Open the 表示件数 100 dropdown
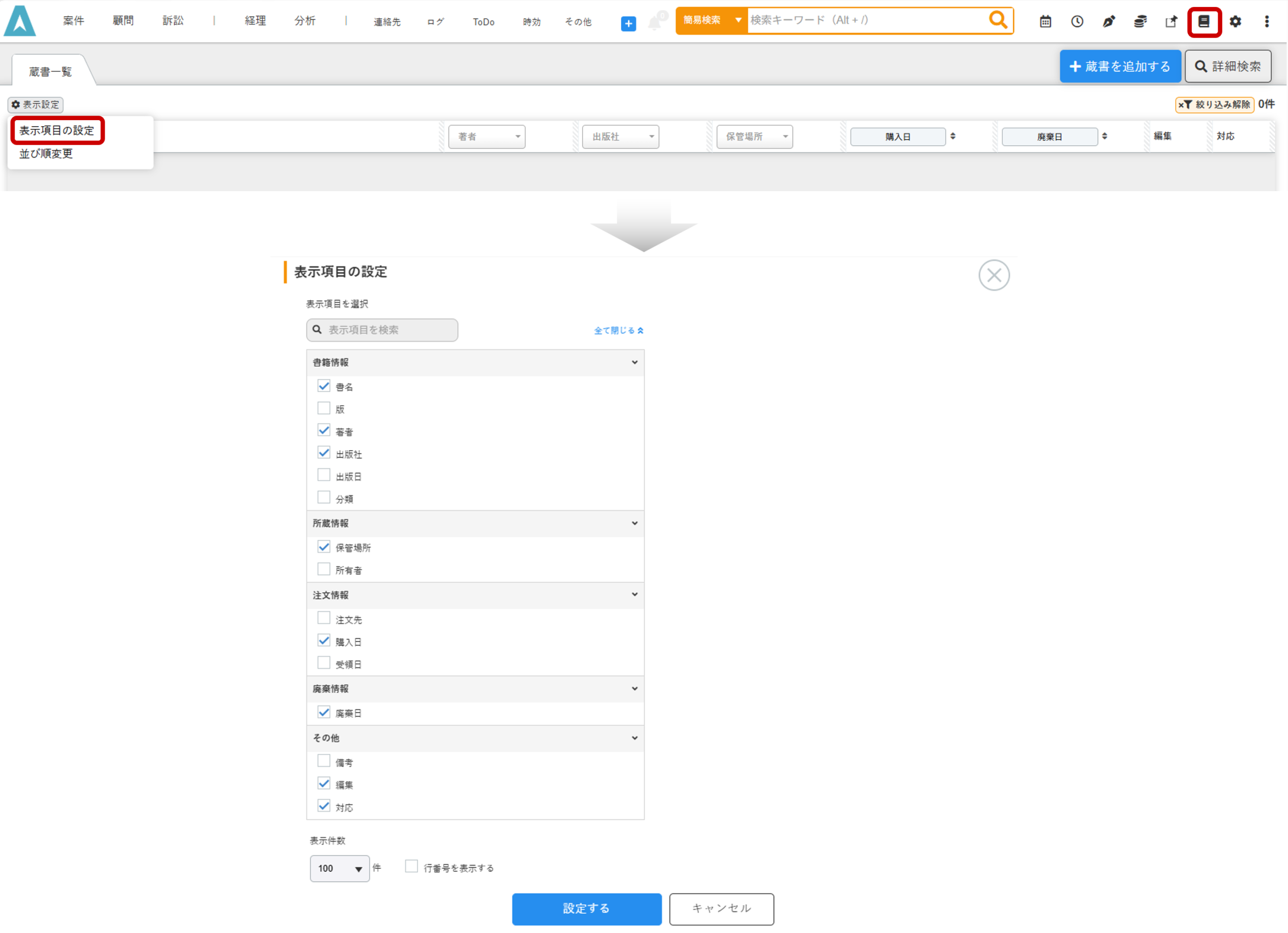Image resolution: width=1288 pixels, height=933 pixels. point(340,870)
